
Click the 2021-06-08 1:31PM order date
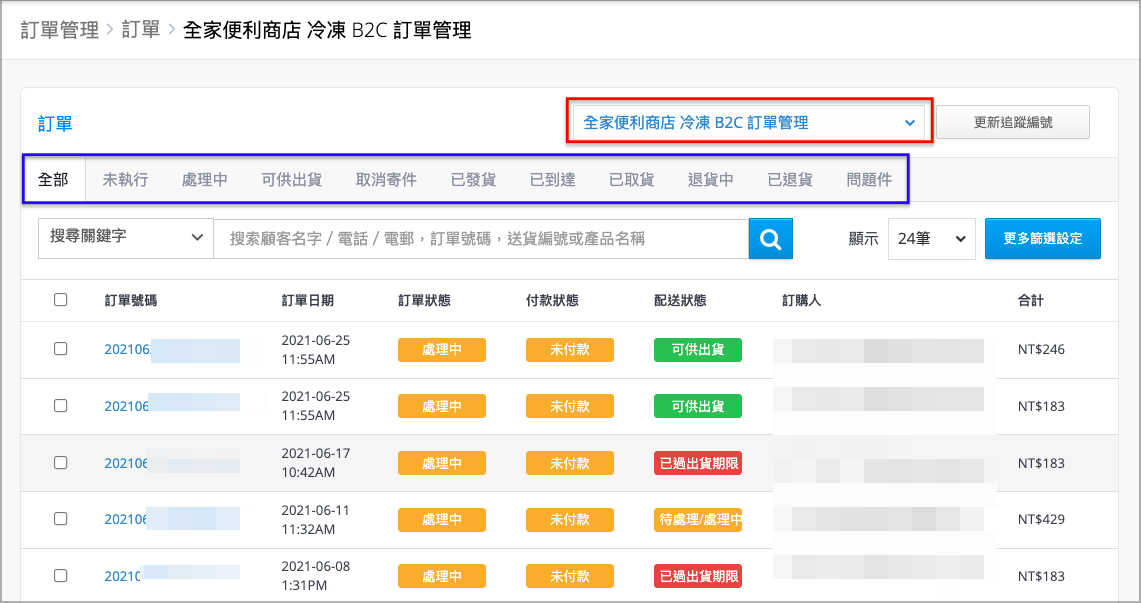click(x=316, y=576)
